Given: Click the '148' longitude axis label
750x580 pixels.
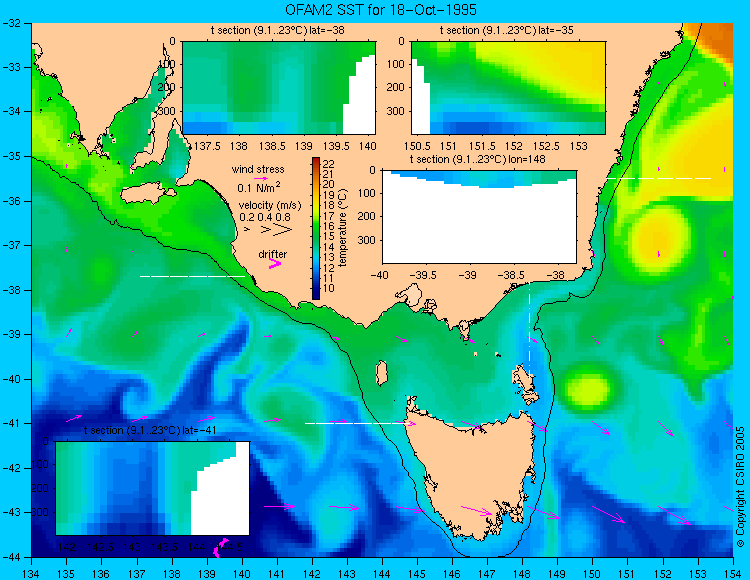Looking at the screenshot, I should pos(522,573).
